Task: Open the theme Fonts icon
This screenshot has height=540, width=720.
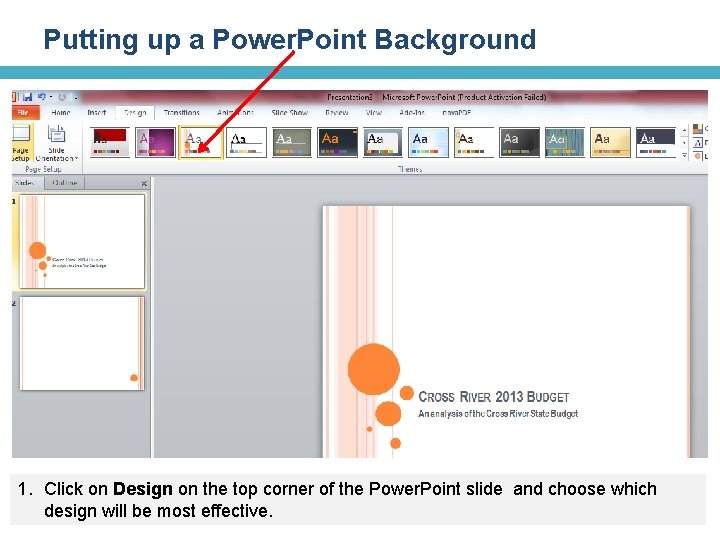Action: [698, 143]
